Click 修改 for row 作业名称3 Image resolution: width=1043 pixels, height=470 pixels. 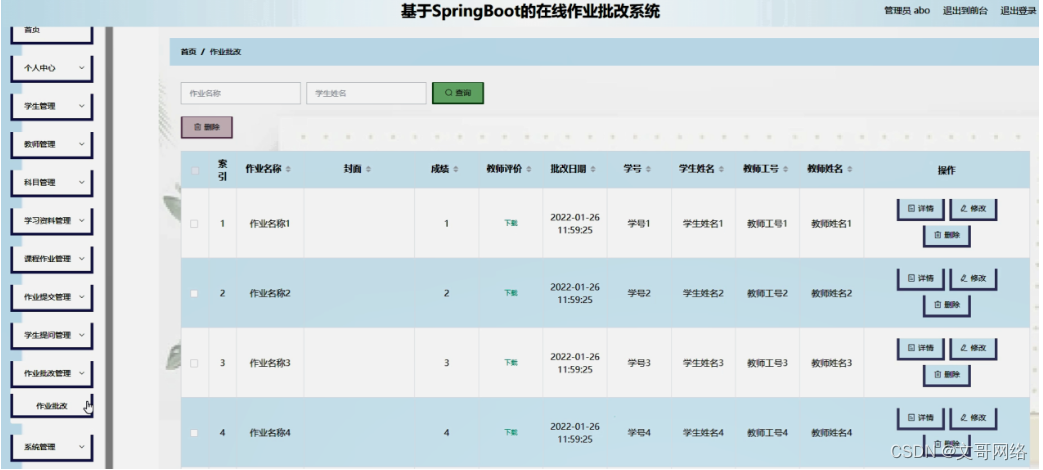973,348
